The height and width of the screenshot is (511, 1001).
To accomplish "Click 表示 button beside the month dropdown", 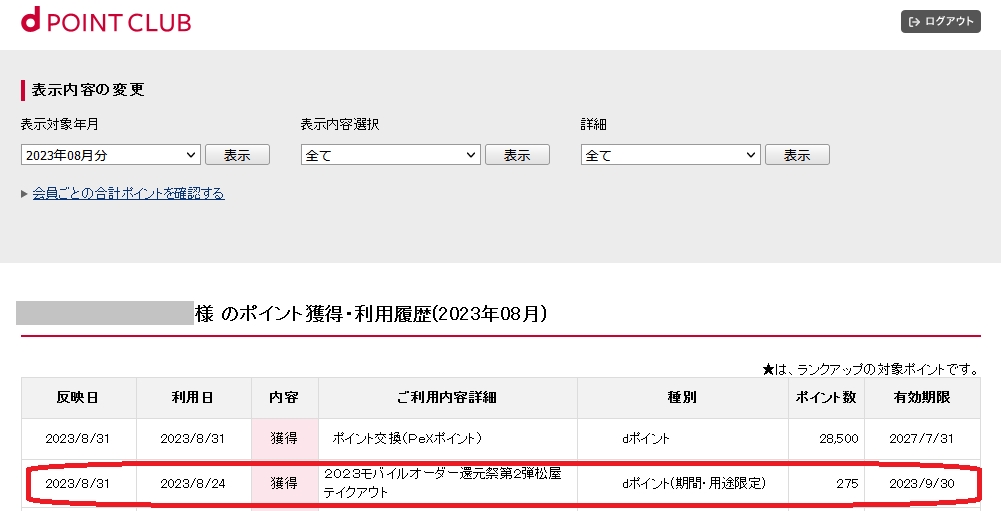I will (237, 155).
